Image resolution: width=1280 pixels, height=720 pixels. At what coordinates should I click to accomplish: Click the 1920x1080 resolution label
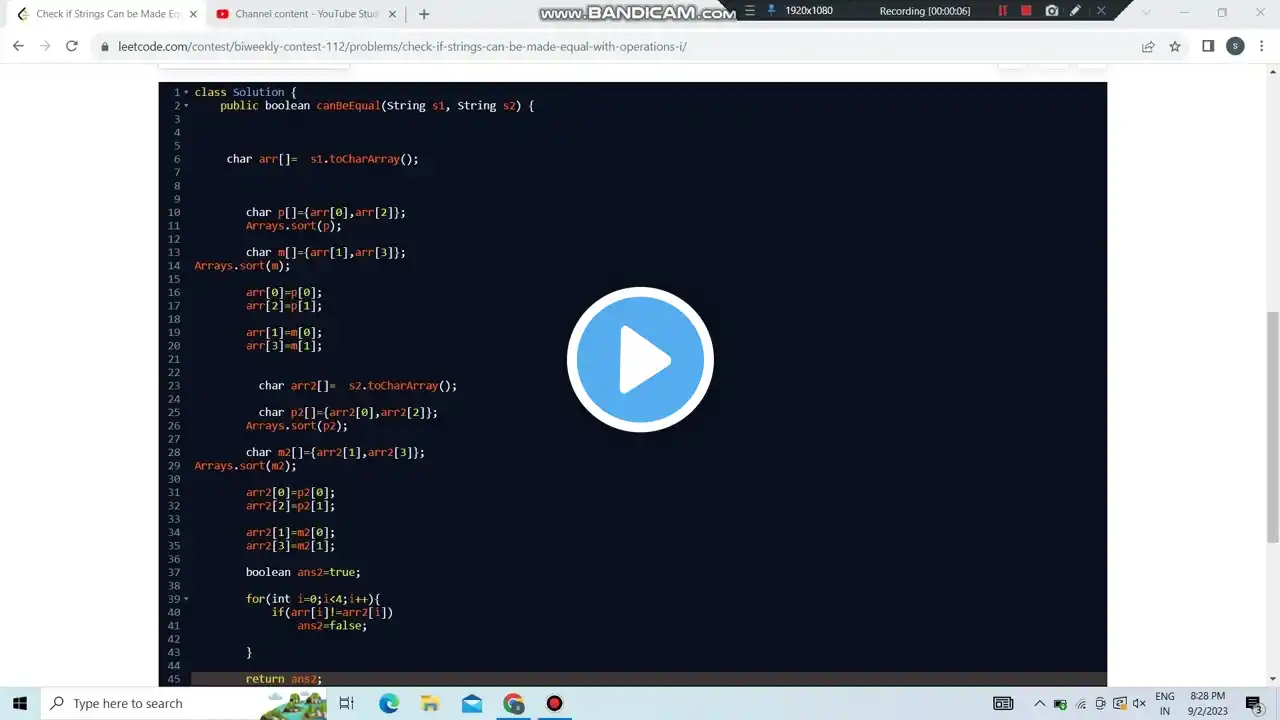pos(809,11)
